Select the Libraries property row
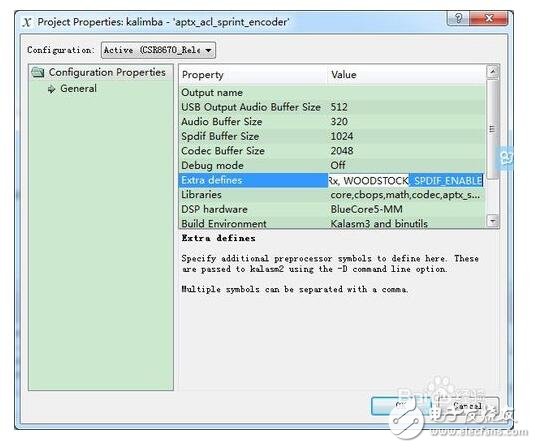Viewport: 536px width, 448px height. coord(331,195)
